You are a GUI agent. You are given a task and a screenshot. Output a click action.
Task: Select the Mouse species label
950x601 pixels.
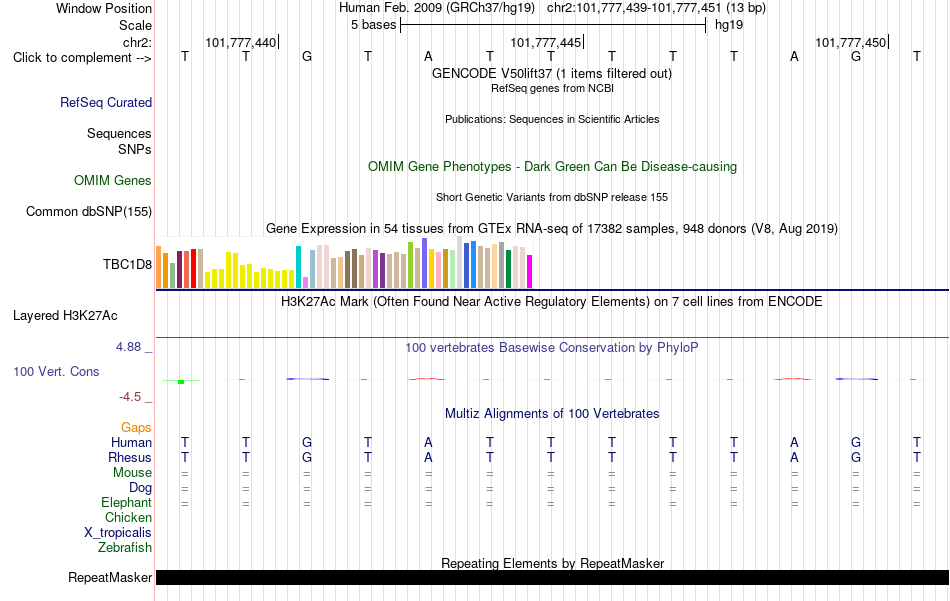(132, 473)
